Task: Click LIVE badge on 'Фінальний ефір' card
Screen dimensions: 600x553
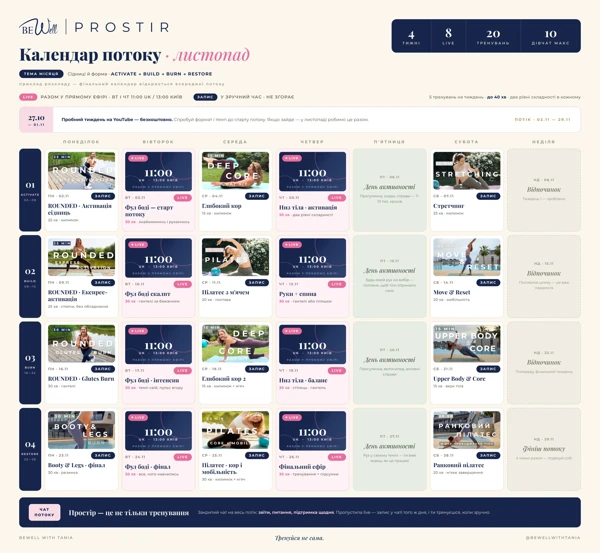Action: [x=337, y=457]
